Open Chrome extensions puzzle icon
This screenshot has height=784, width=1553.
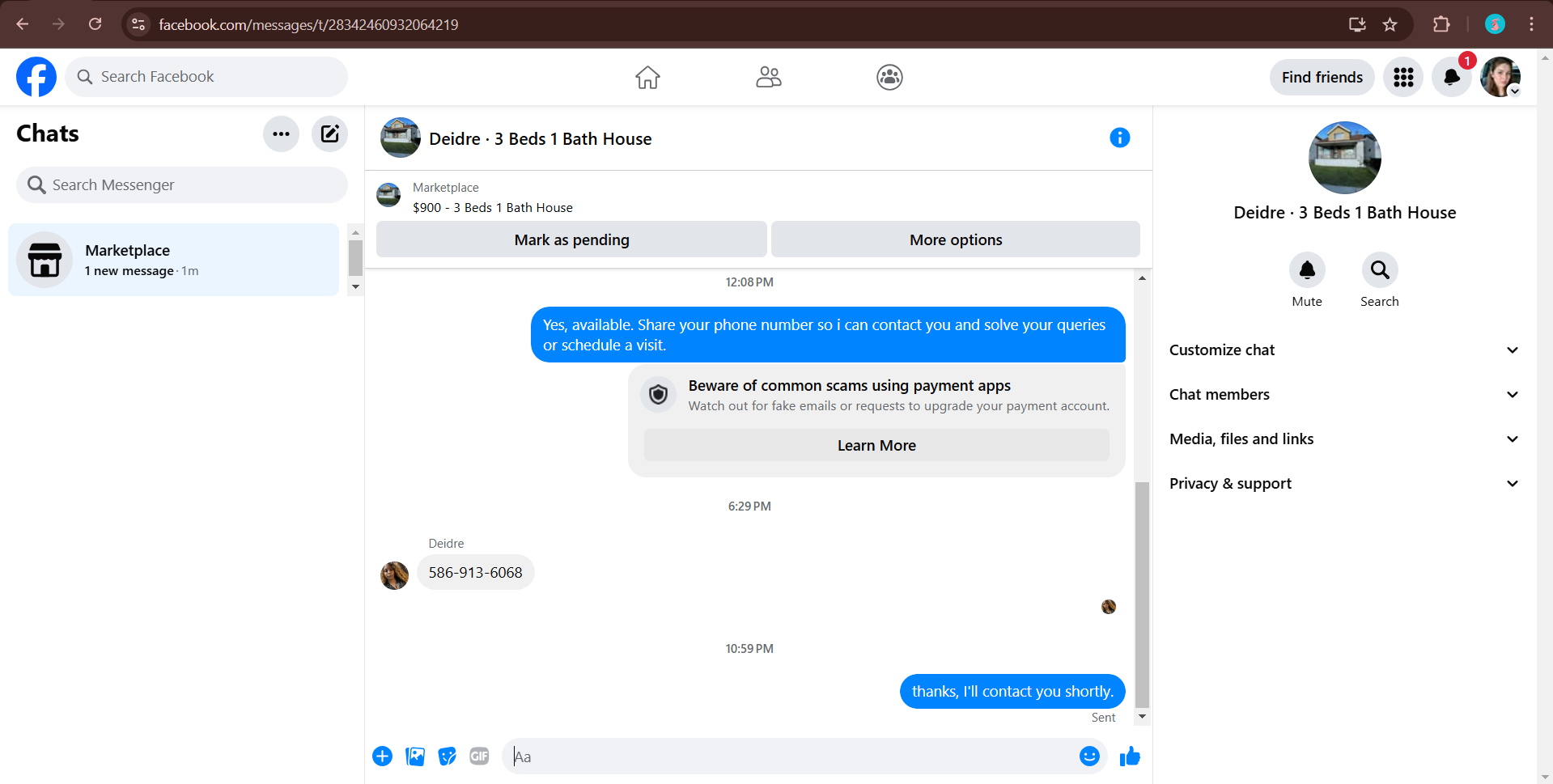pos(1441,24)
